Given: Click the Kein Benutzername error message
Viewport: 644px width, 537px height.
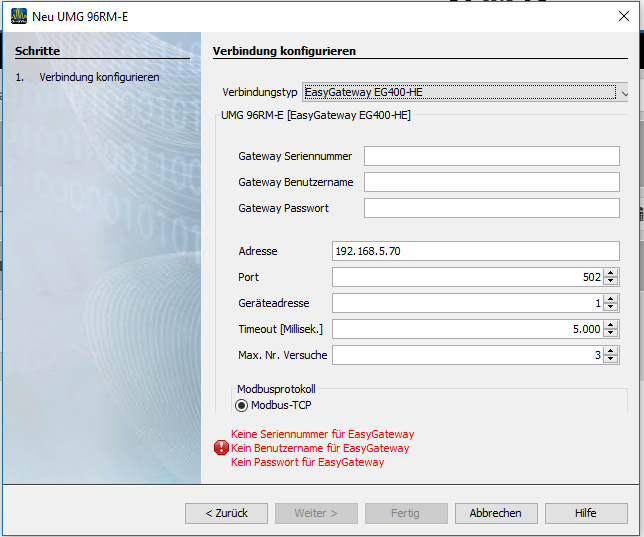Looking at the screenshot, I should tap(320, 448).
